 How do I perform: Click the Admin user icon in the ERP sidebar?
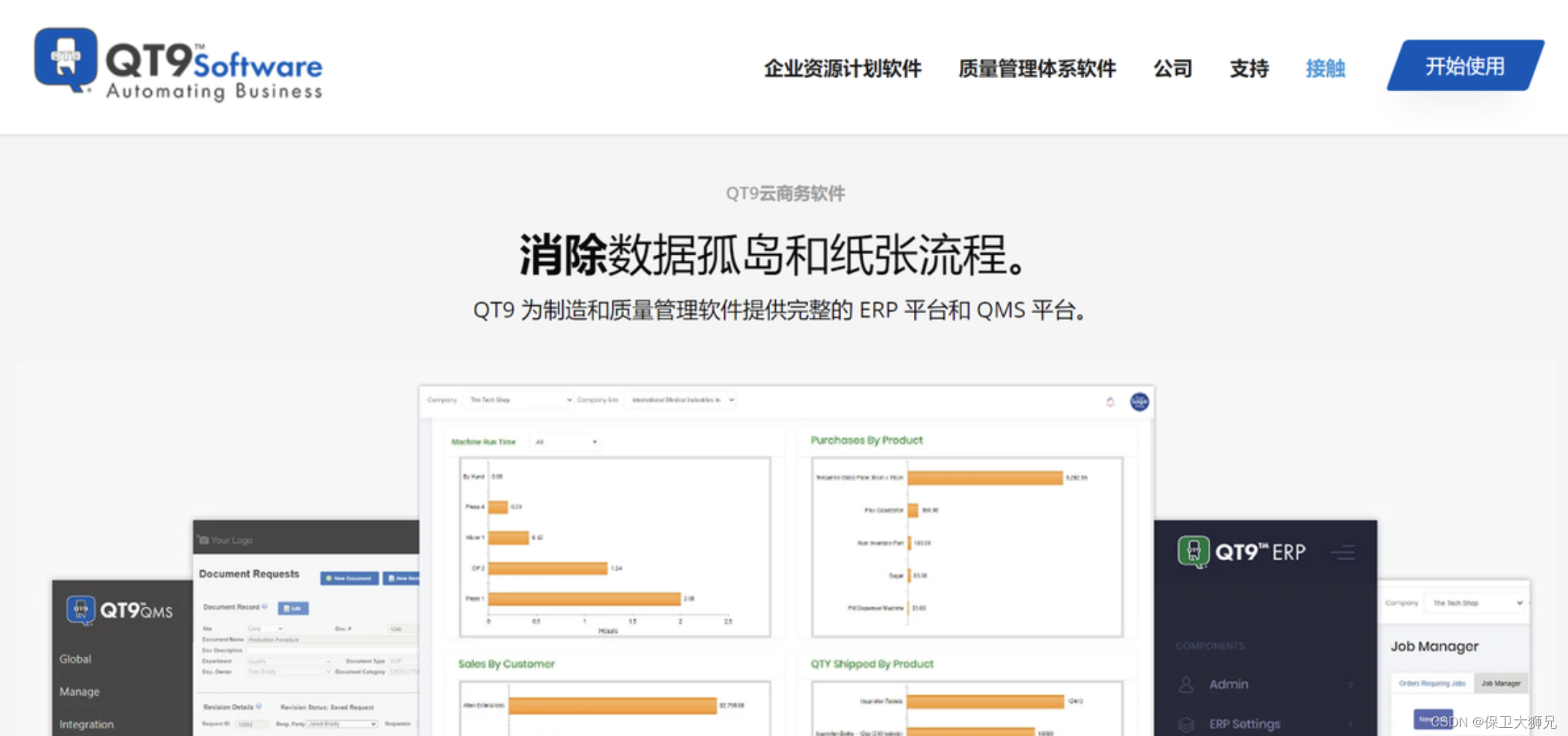(1185, 684)
